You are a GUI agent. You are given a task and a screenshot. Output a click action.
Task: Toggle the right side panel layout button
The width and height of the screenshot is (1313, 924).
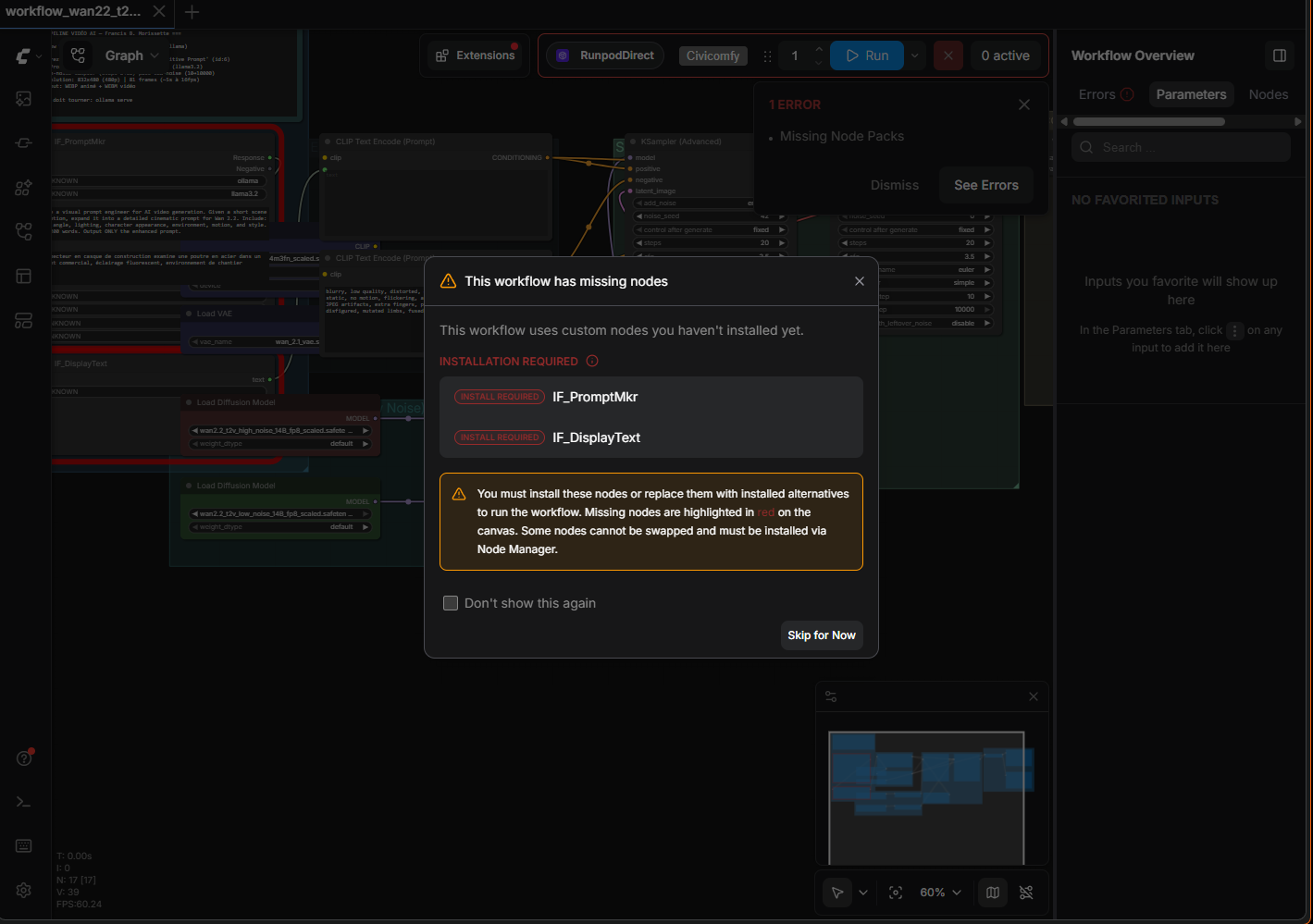pos(1280,55)
